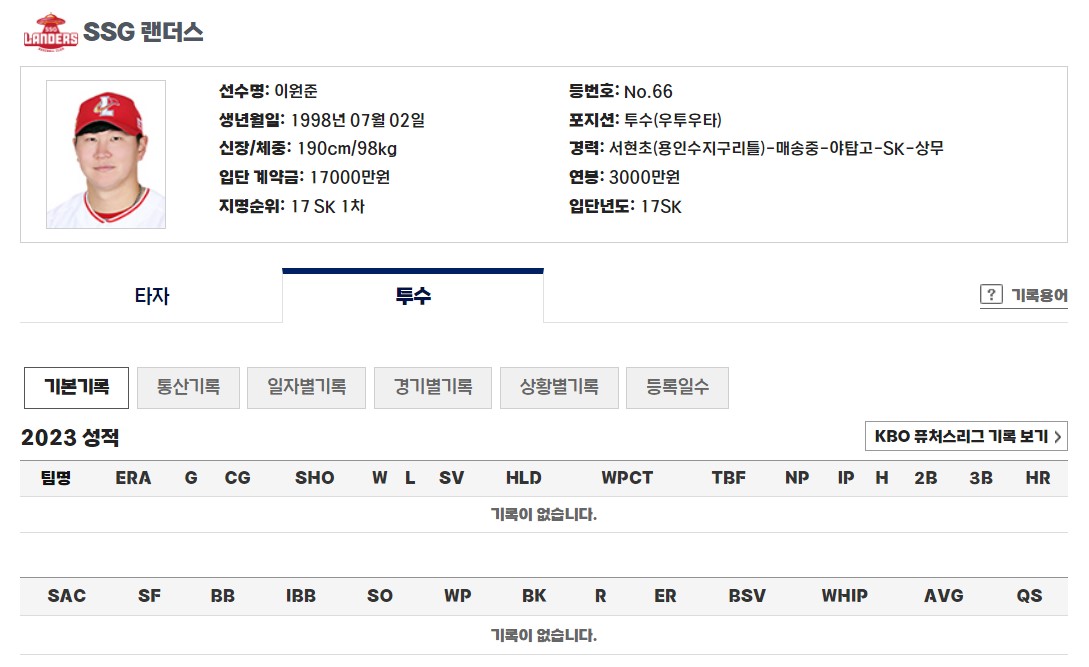Open the 경기별기록 game-by-game records view
1089x667 pixels.
(432, 387)
